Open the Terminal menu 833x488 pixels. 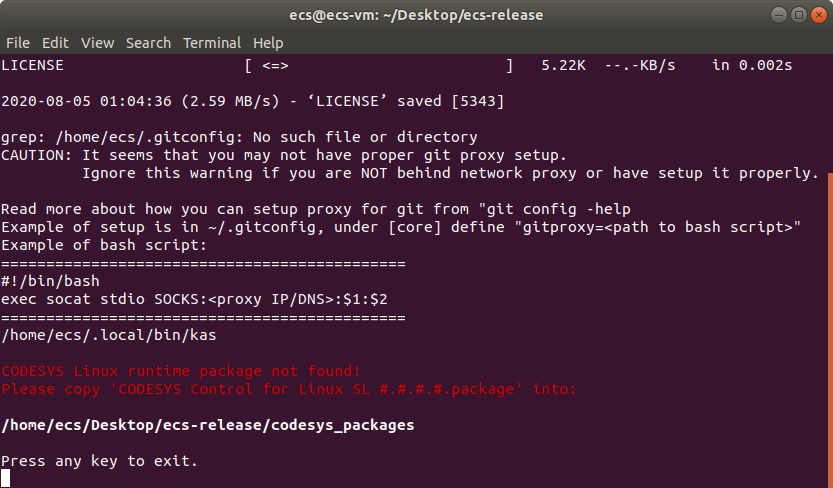pos(211,43)
